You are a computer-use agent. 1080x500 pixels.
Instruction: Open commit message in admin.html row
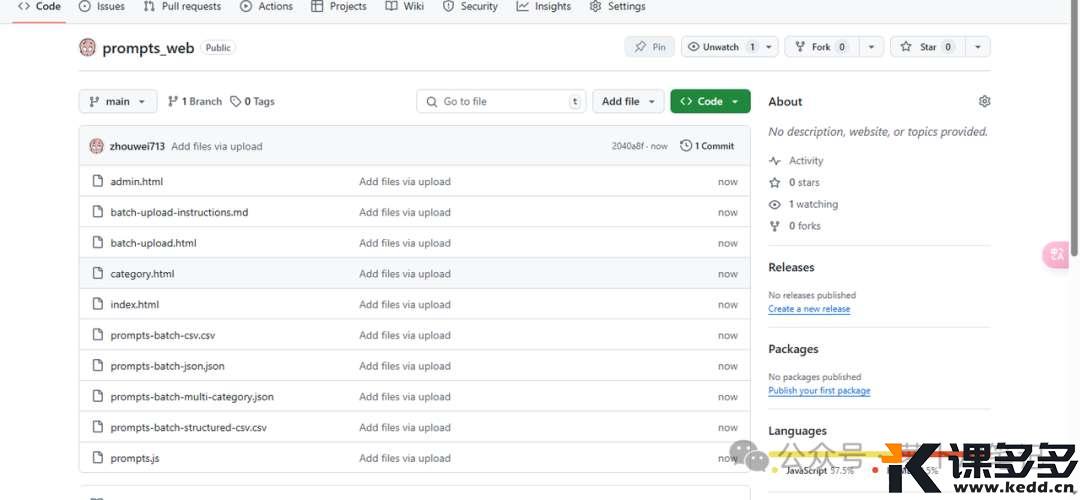(x=405, y=182)
